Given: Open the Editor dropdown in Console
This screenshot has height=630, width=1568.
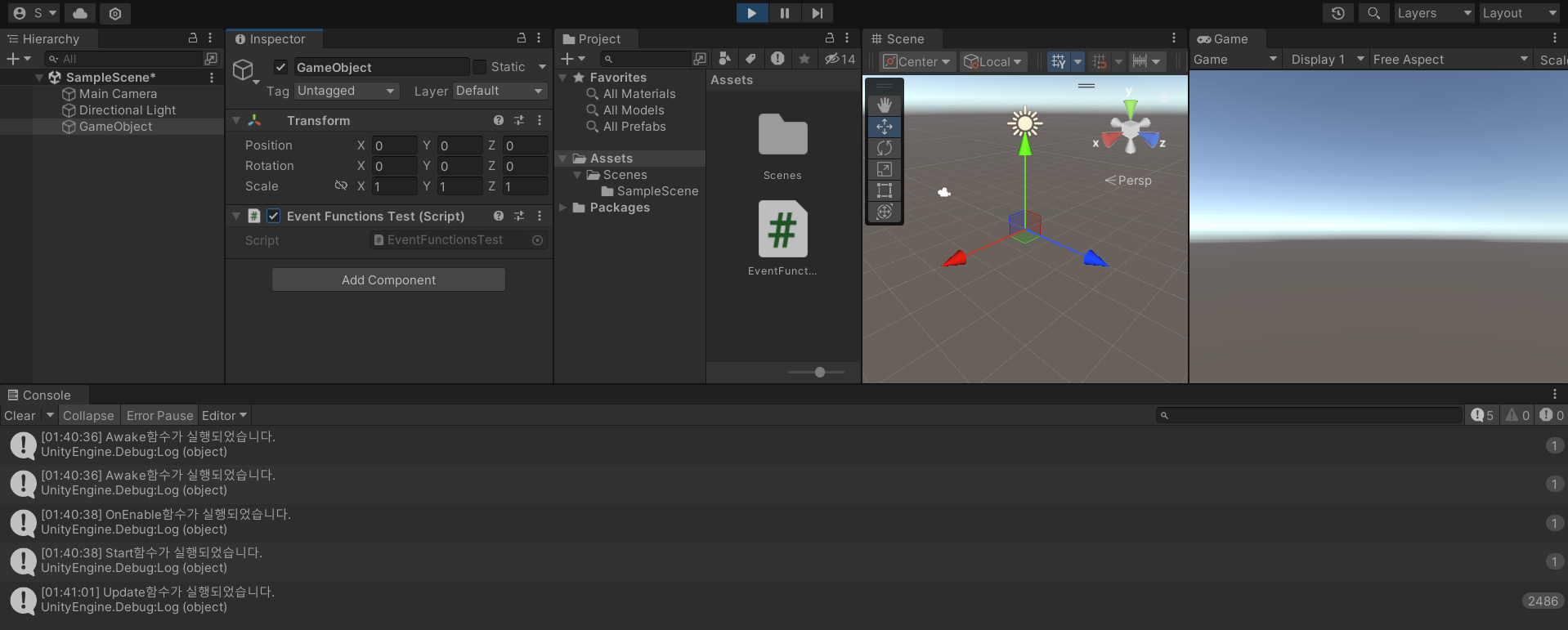Looking at the screenshot, I should click(x=224, y=415).
